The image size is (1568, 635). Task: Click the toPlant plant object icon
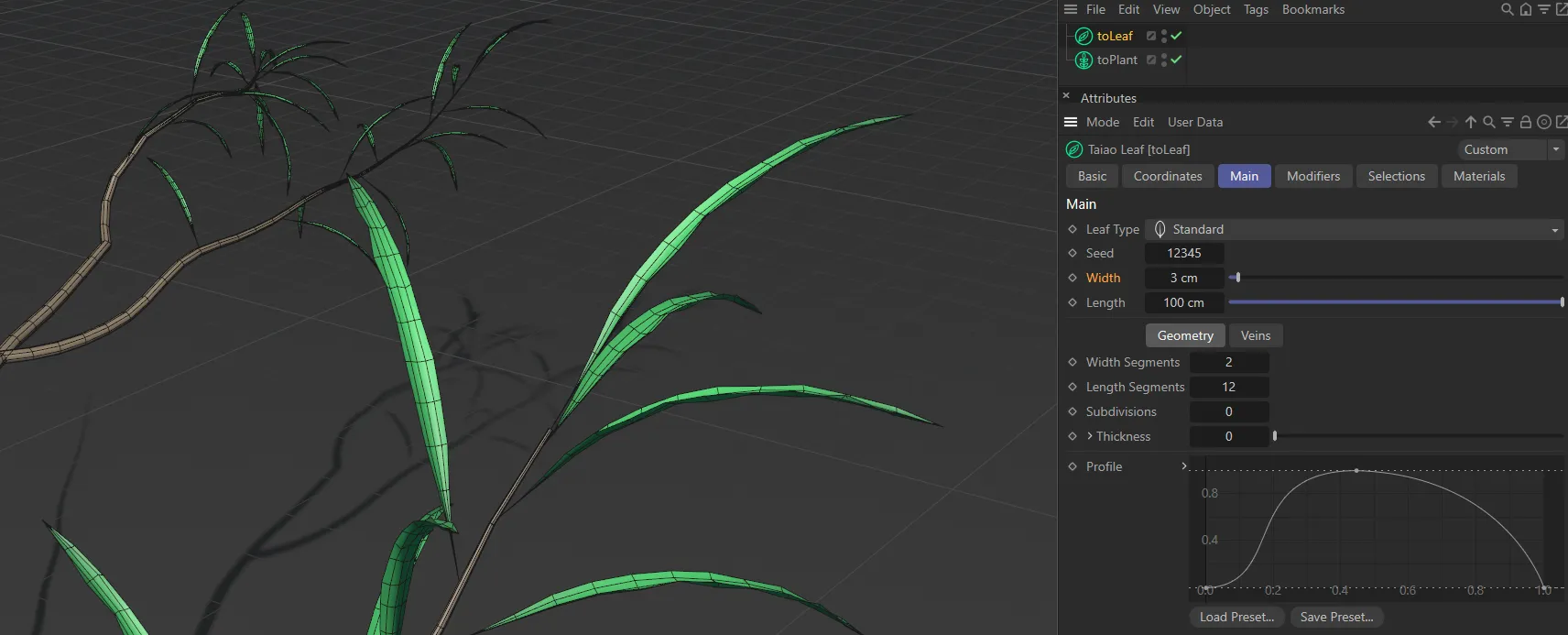(1083, 60)
